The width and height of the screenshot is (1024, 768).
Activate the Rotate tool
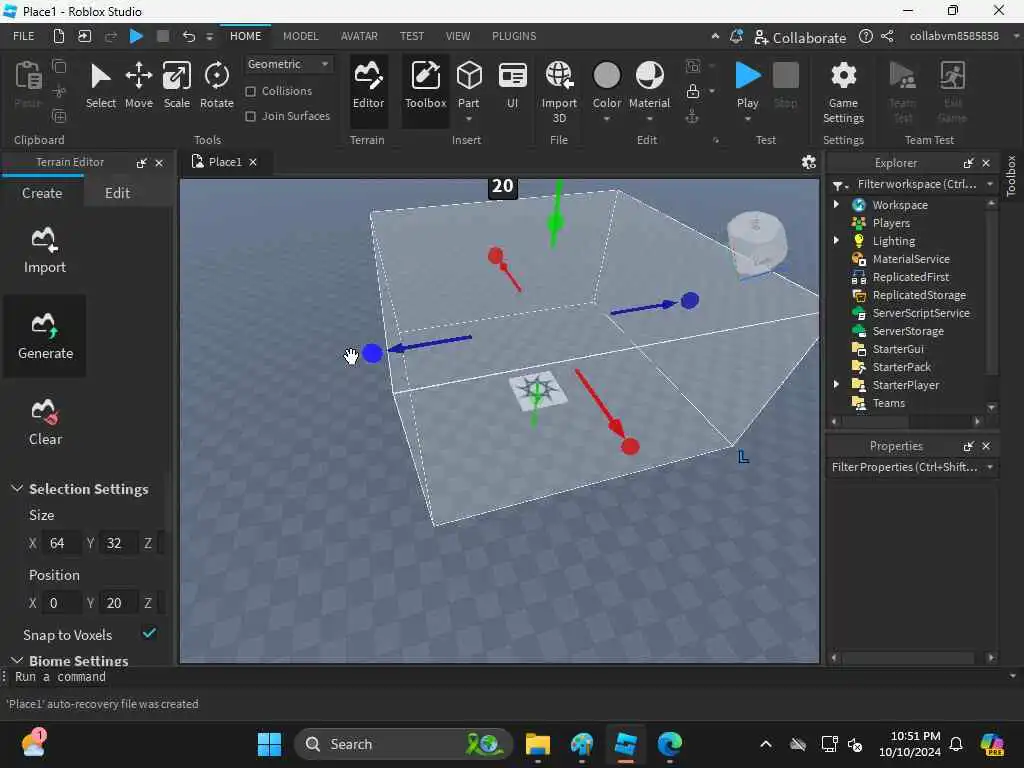(x=216, y=86)
